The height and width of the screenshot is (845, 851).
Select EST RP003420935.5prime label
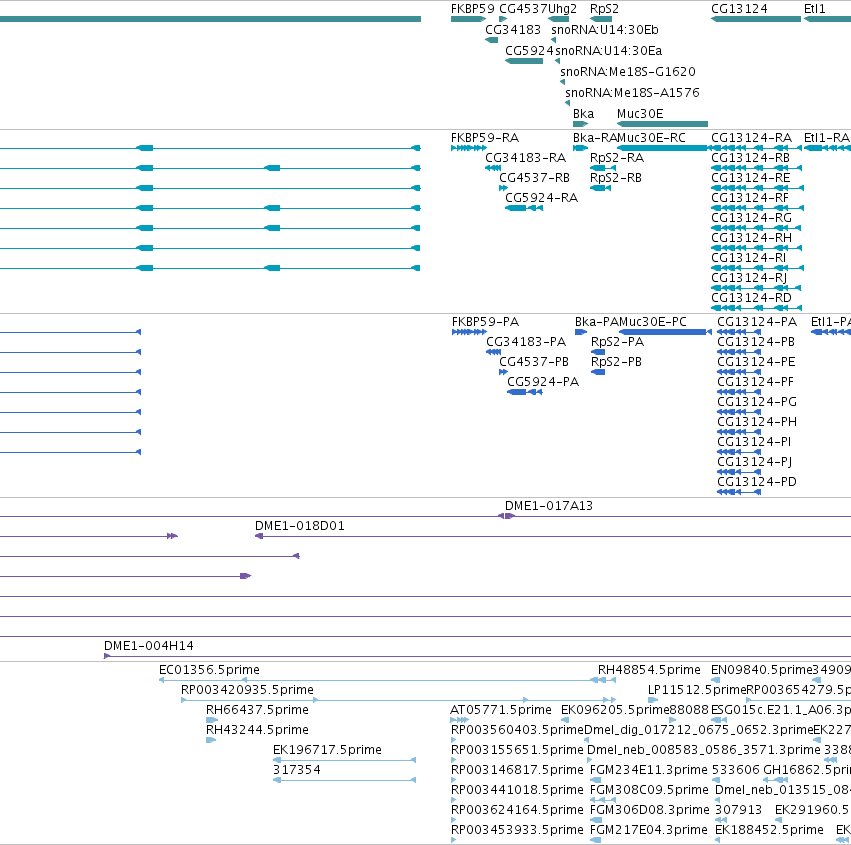[x=247, y=689]
